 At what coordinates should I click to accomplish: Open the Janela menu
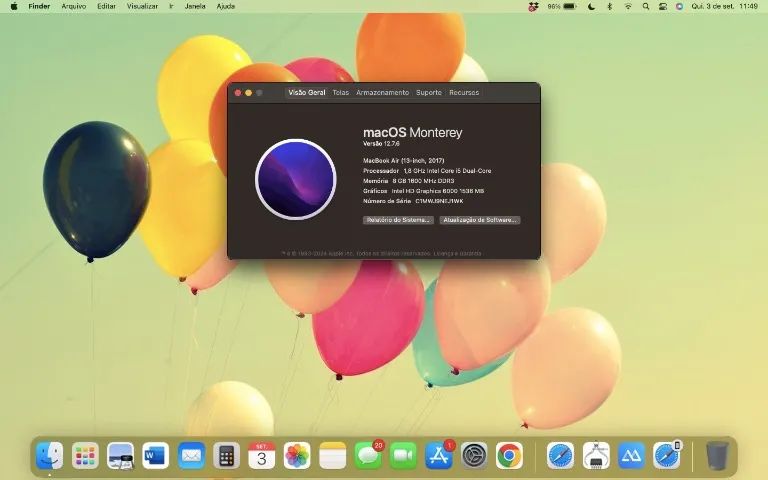(x=195, y=6)
